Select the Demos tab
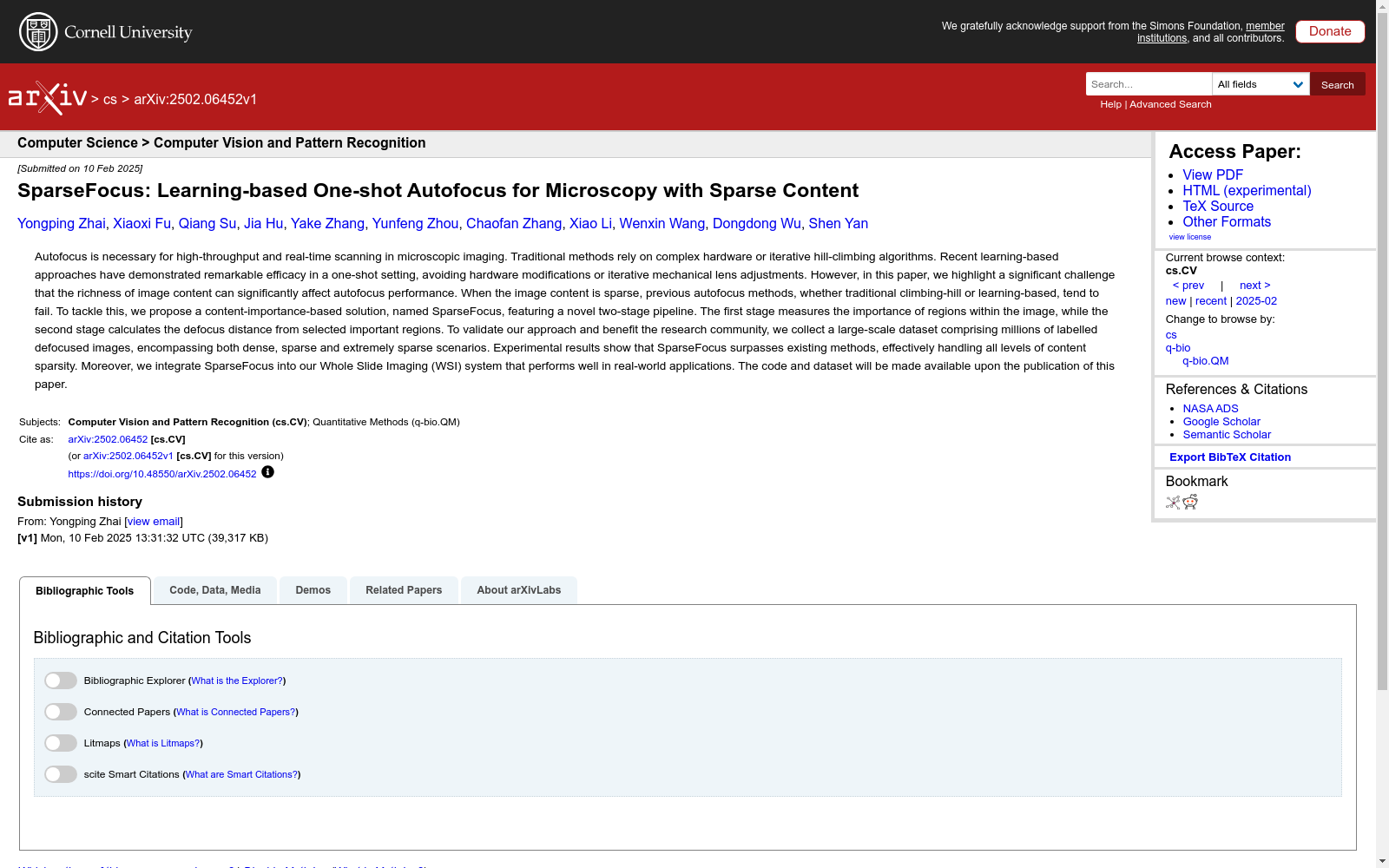This screenshot has width=1389, height=868. pos(313,590)
